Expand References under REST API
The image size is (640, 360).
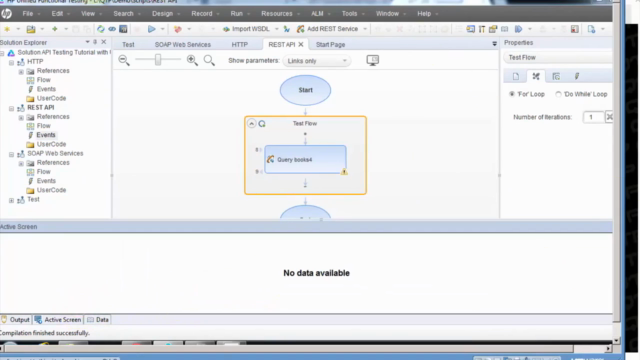point(21,118)
